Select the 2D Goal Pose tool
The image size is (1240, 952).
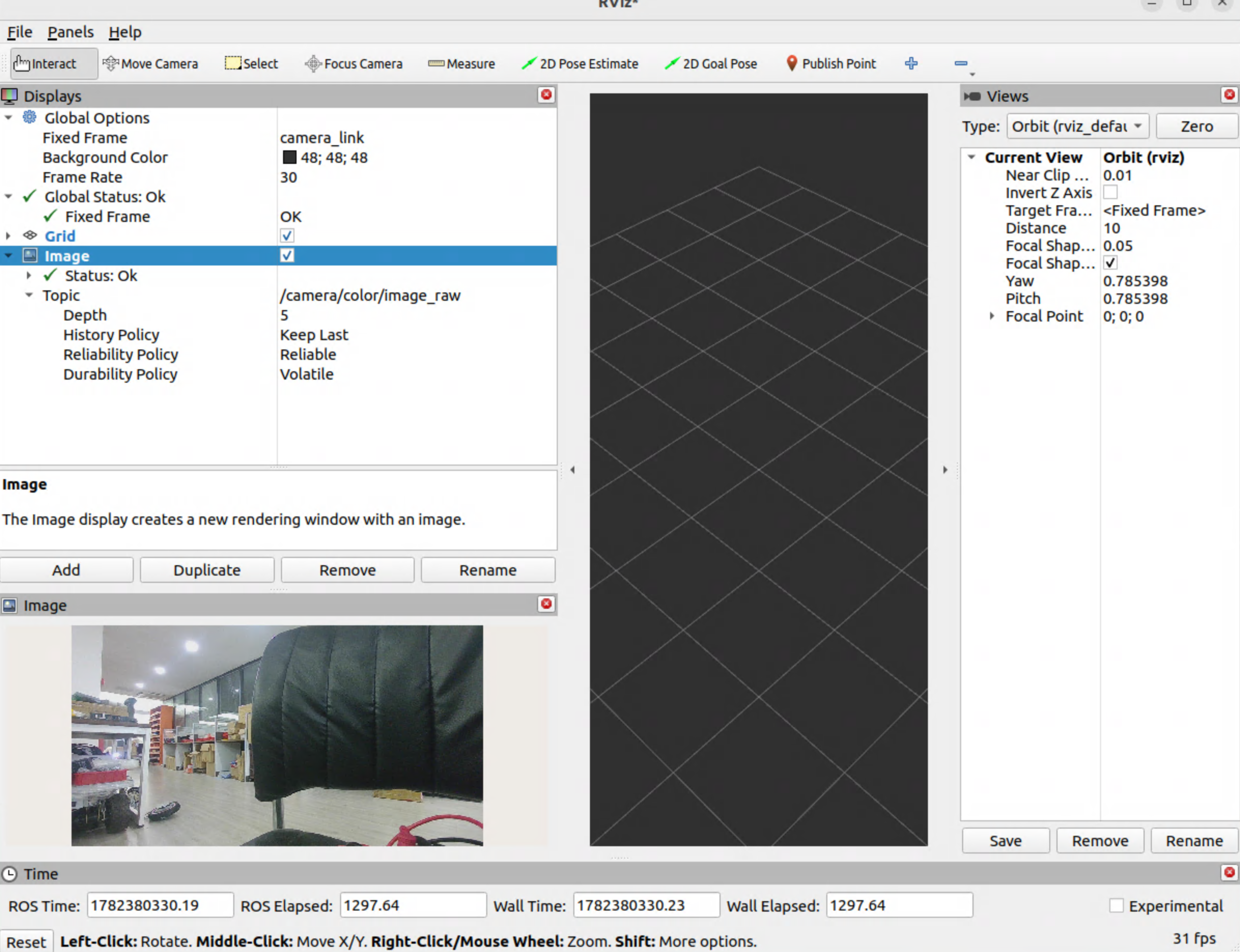711,63
